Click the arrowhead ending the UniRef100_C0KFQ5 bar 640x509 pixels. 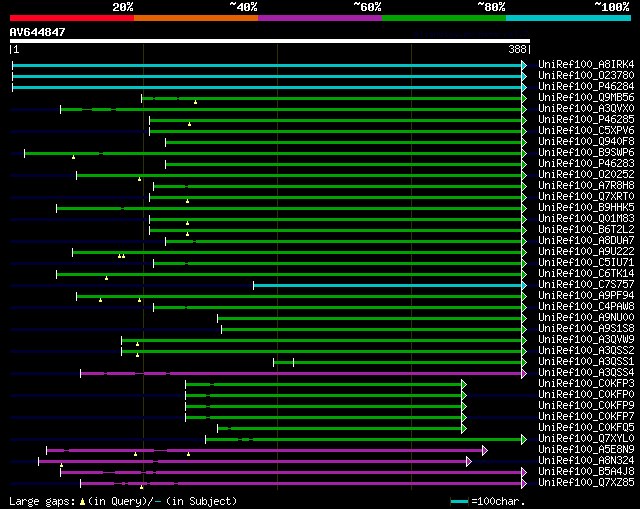(x=464, y=429)
